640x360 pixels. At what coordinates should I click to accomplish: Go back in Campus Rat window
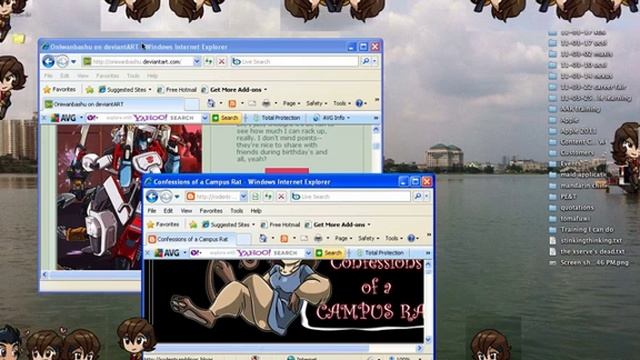pyautogui.click(x=152, y=196)
